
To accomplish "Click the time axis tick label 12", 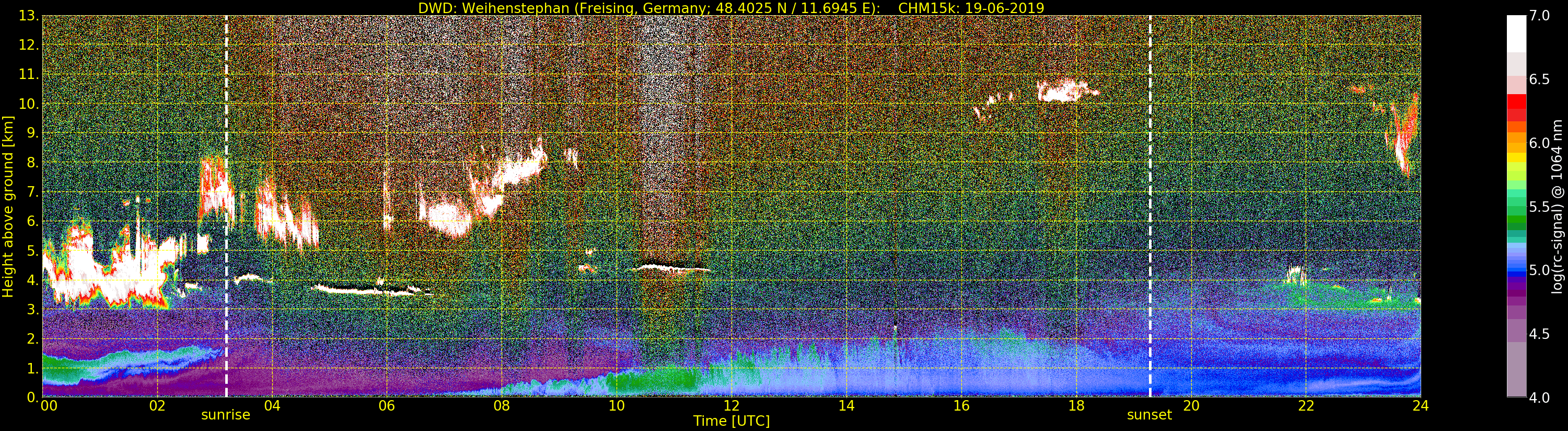I will [x=731, y=406].
